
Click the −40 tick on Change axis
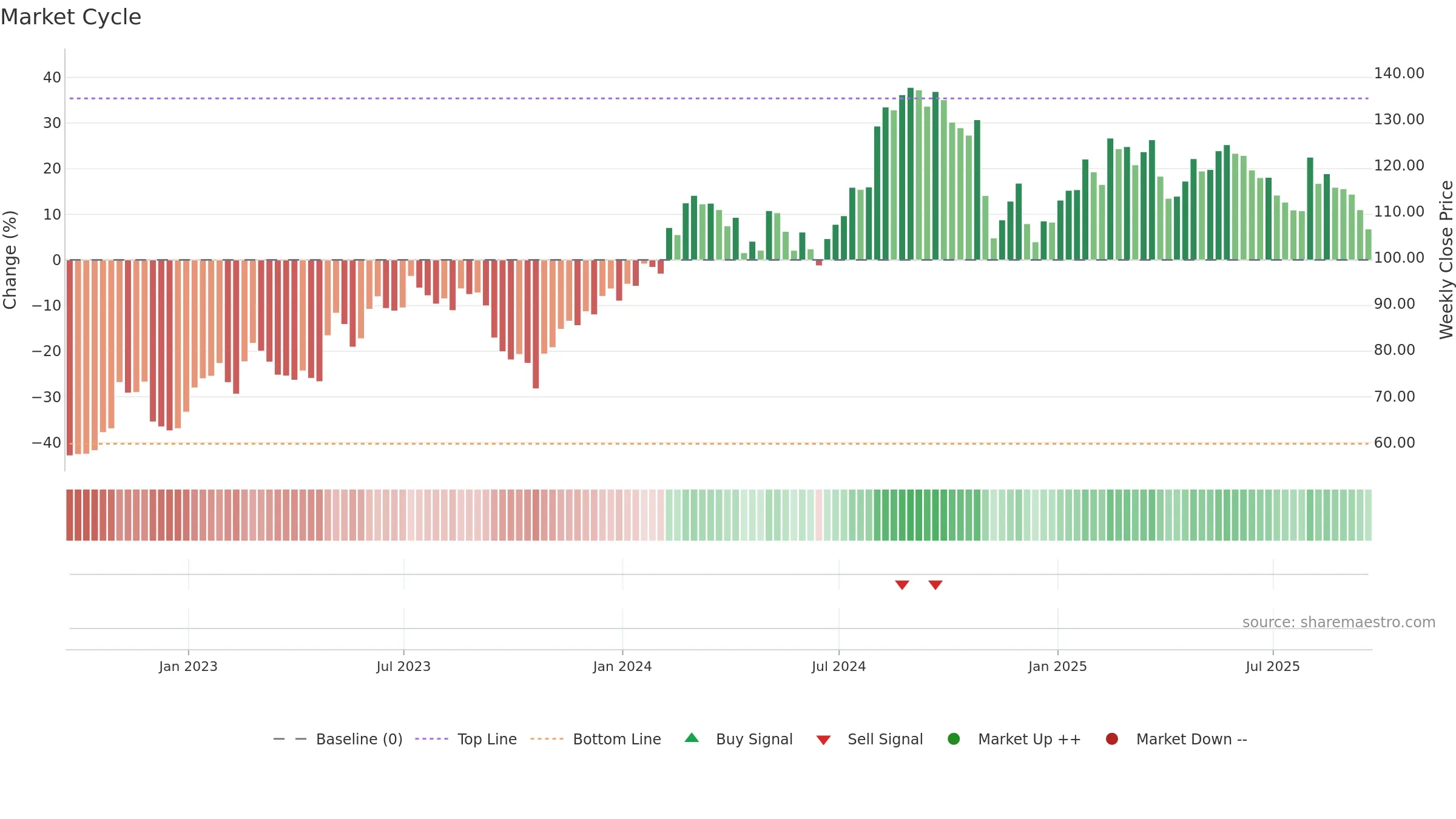[47, 443]
